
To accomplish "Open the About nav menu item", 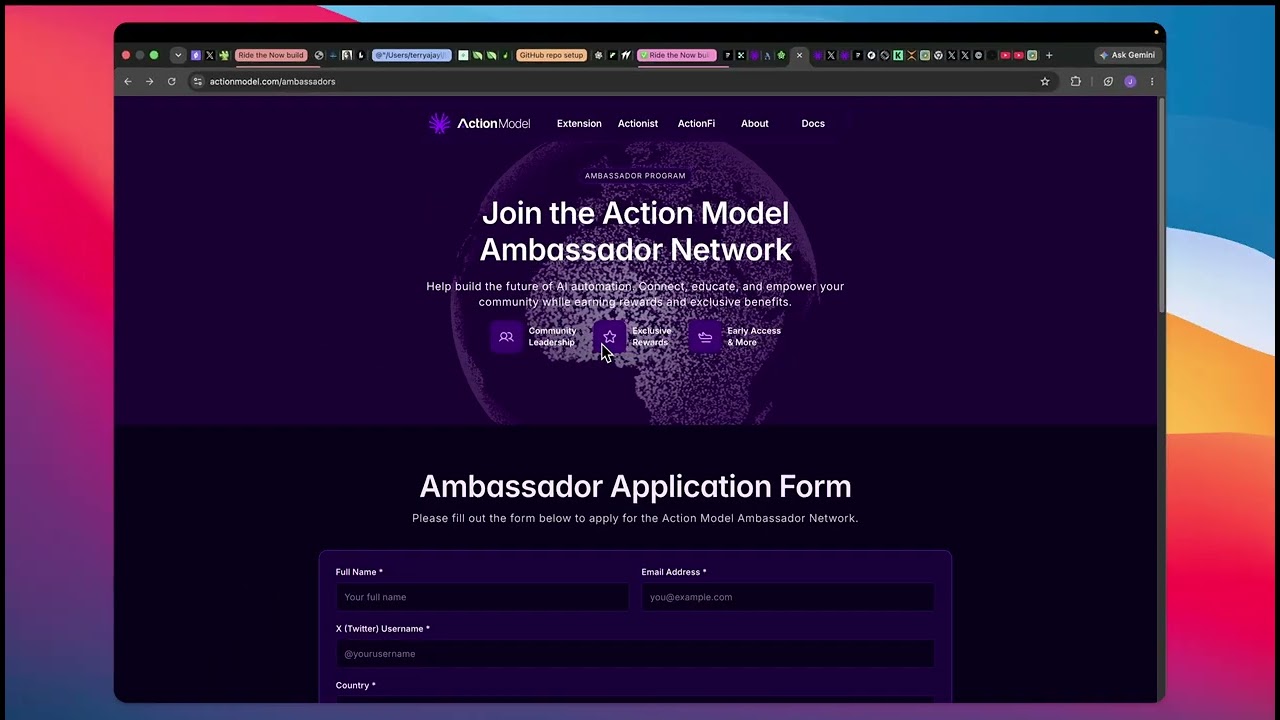I will pyautogui.click(x=755, y=123).
